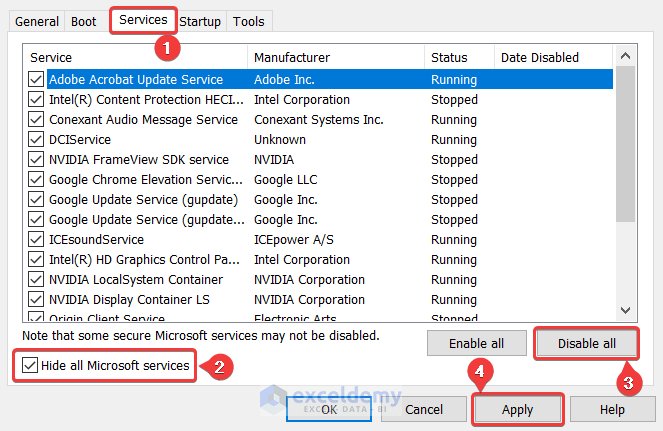Open the Tools tab
This screenshot has height=431, width=663.
(x=248, y=21)
